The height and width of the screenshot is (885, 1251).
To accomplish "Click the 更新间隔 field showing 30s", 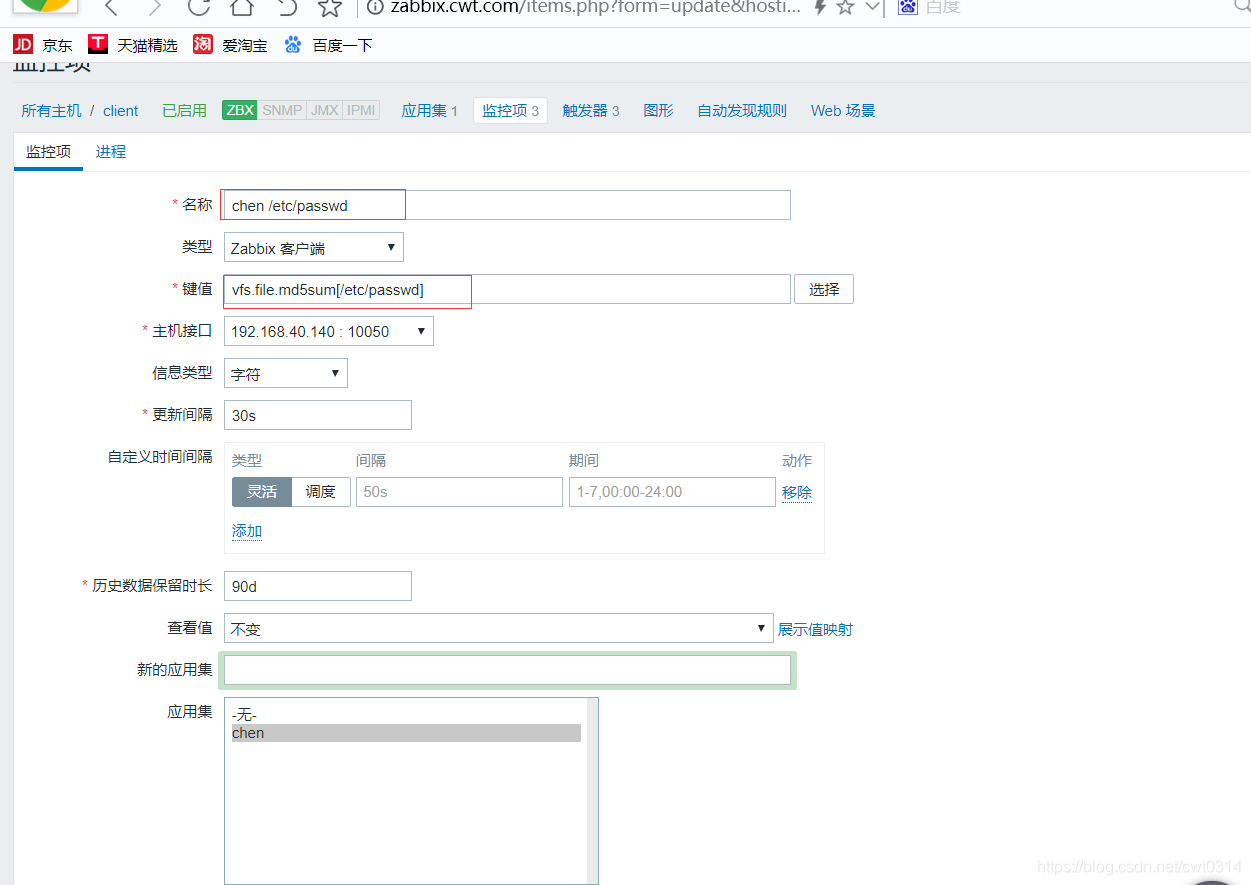I will coord(317,415).
